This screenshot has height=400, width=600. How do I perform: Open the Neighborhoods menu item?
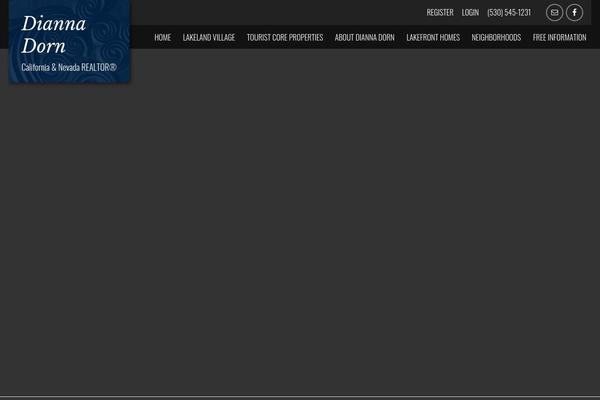point(496,38)
